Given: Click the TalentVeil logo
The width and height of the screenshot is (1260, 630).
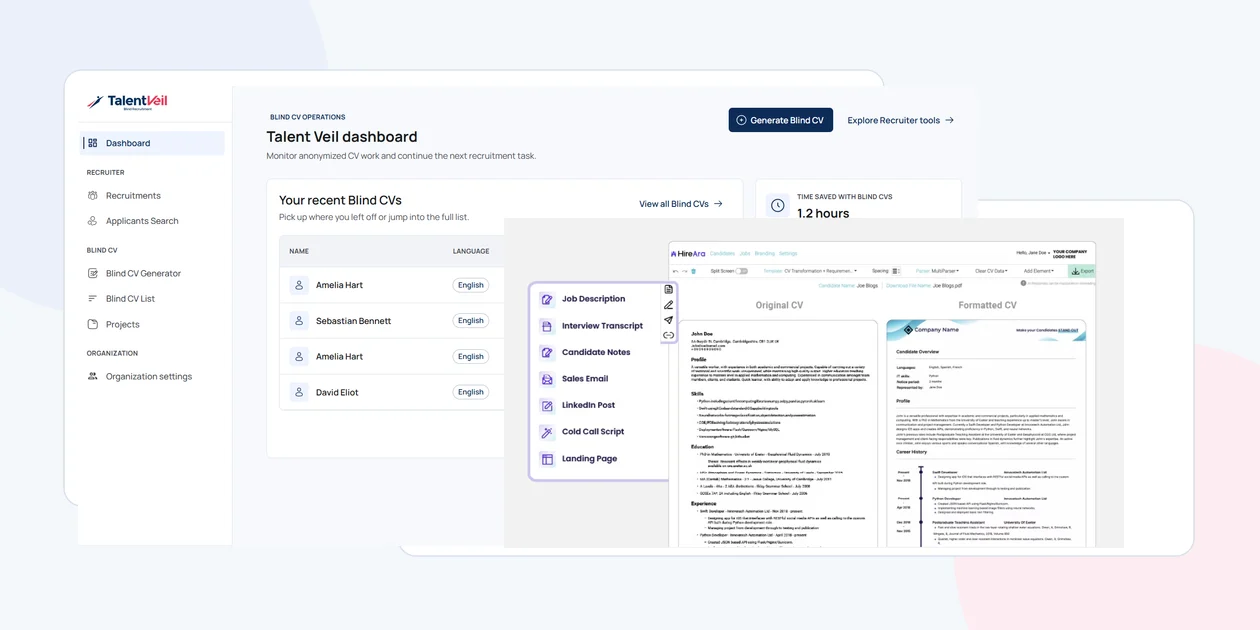Looking at the screenshot, I should click(x=127, y=102).
